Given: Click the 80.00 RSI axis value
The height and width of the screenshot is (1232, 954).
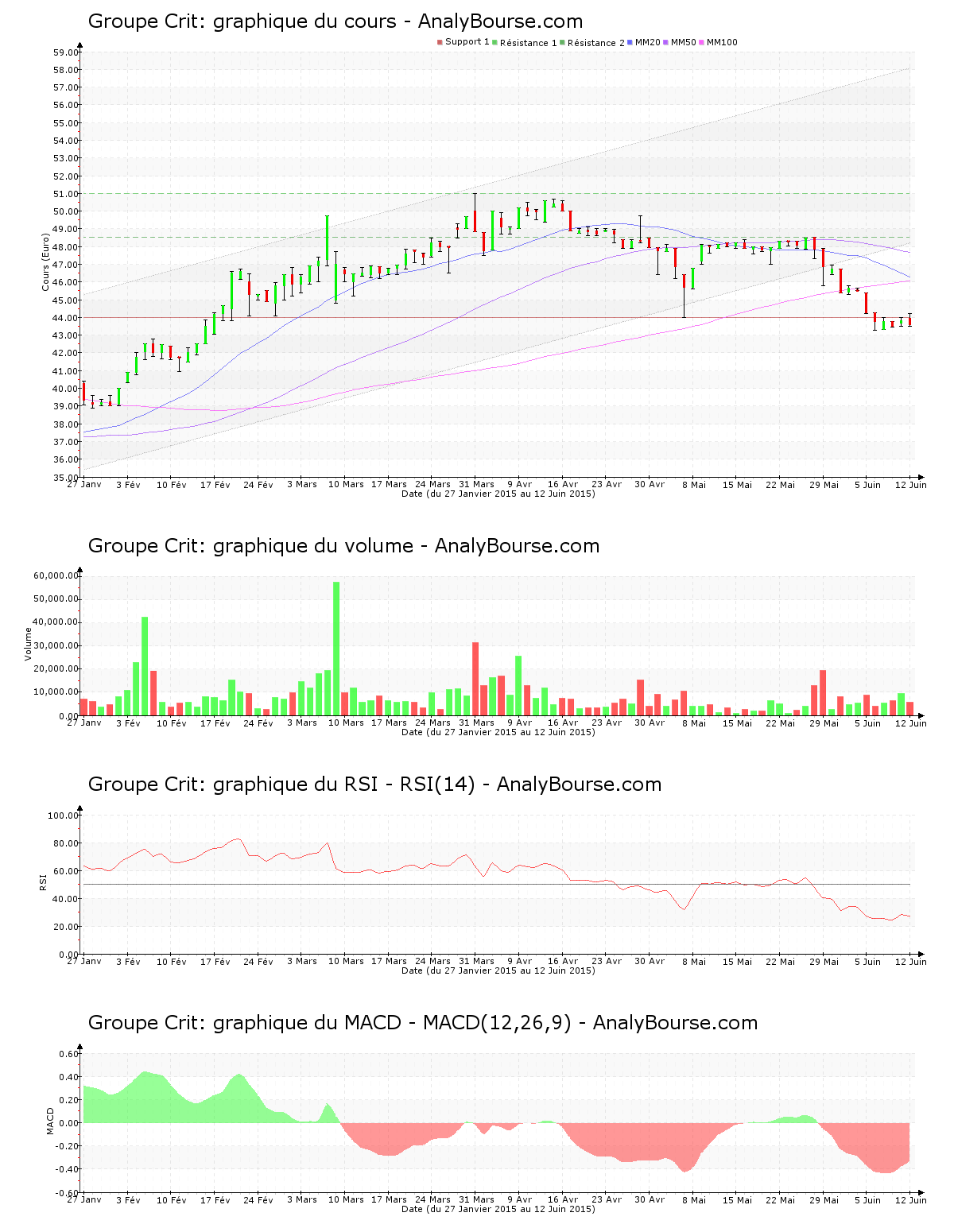Looking at the screenshot, I should tap(66, 843).
